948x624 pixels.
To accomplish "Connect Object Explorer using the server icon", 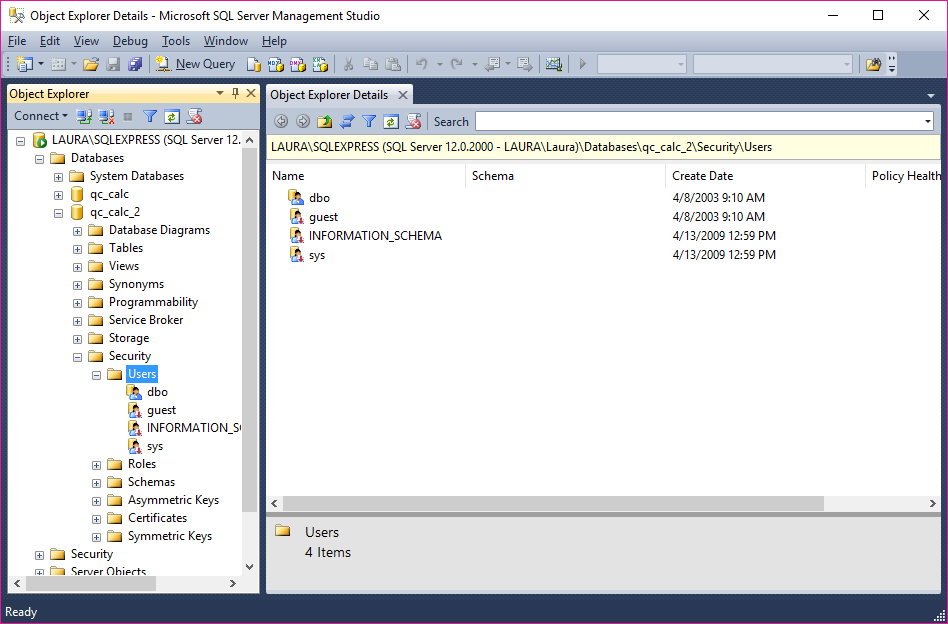I will (x=83, y=116).
